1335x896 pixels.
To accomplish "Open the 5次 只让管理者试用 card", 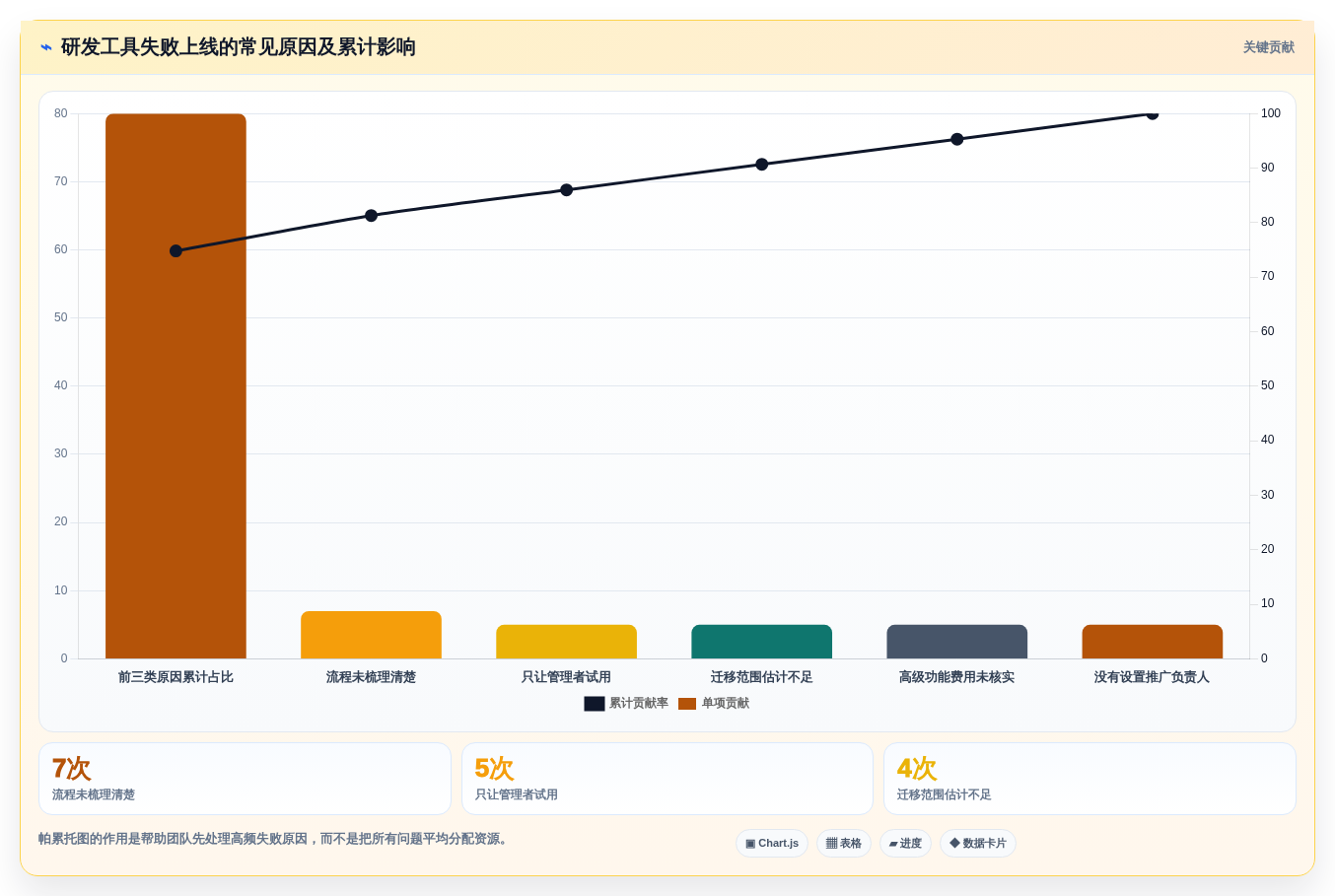I will tap(667, 779).
